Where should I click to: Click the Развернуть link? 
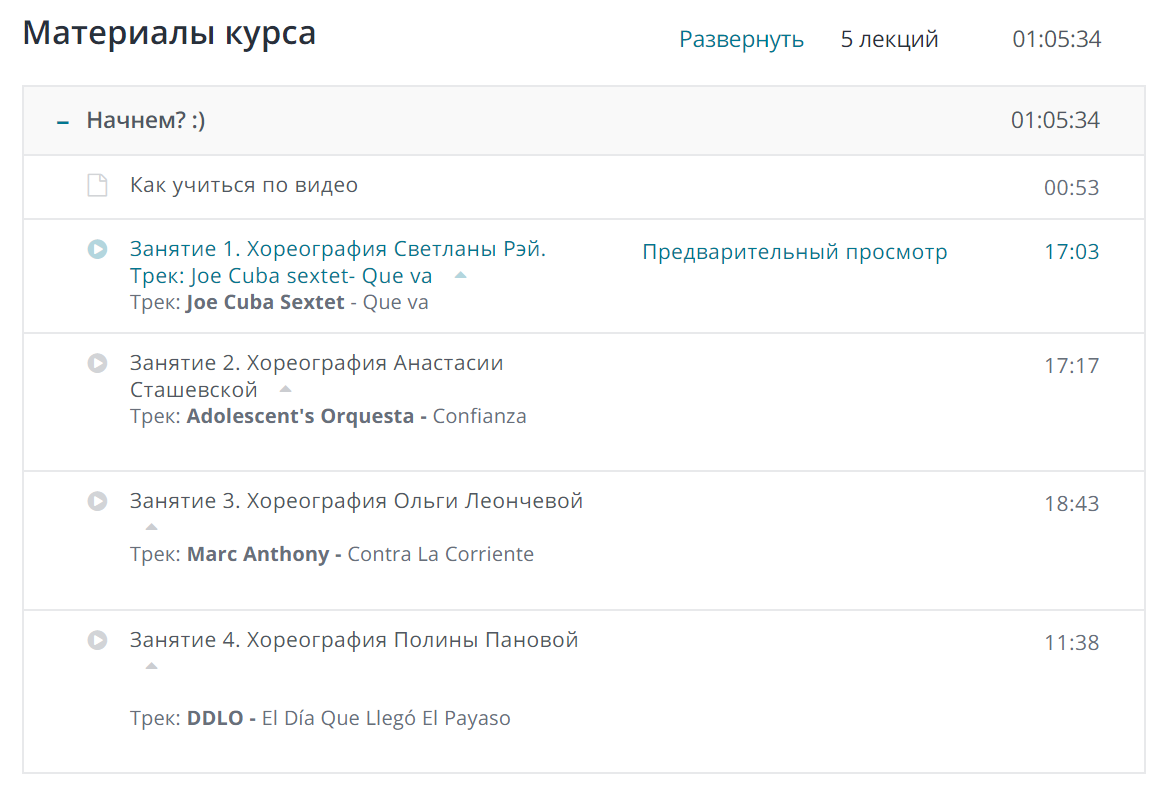pos(741,39)
